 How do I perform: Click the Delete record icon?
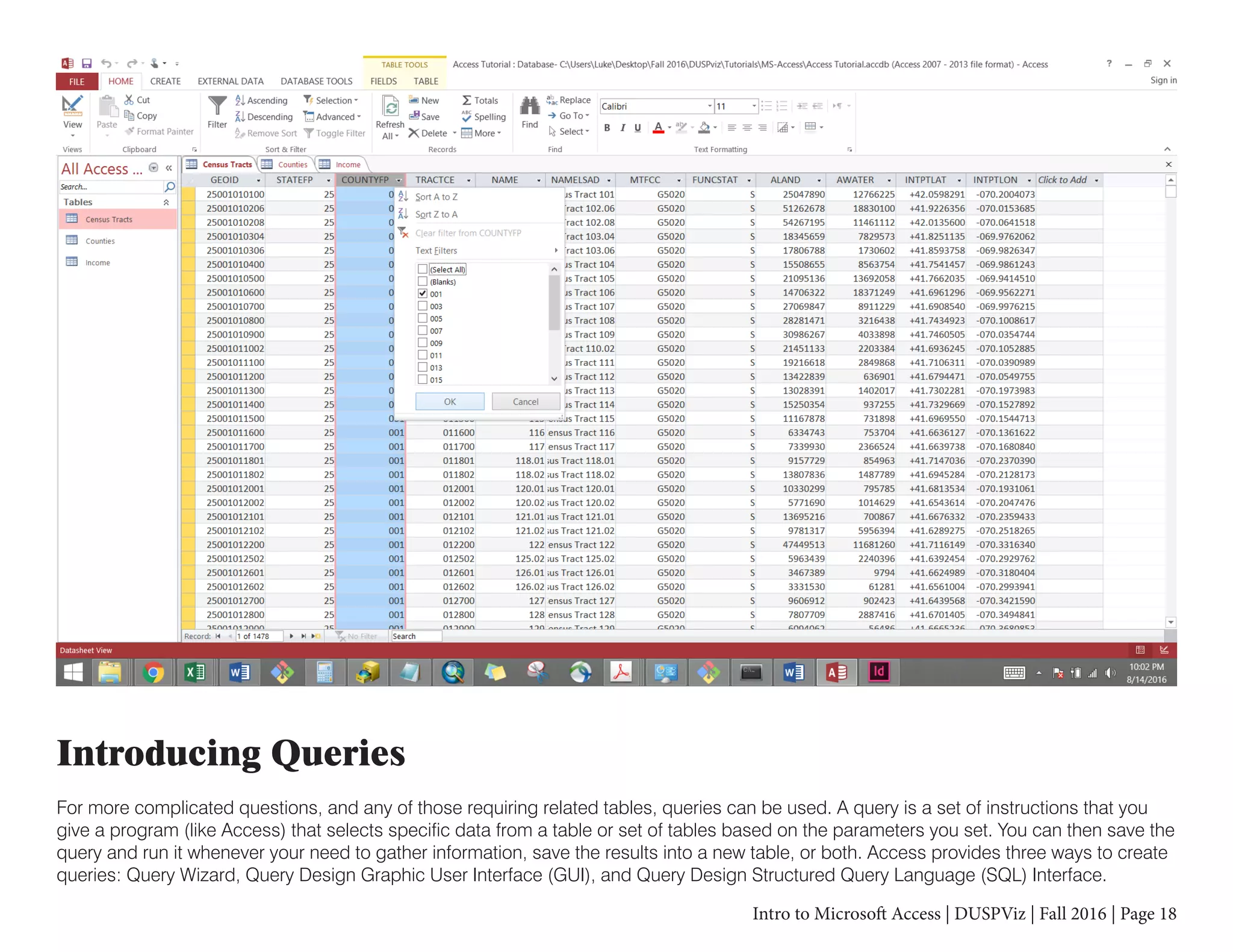414,133
